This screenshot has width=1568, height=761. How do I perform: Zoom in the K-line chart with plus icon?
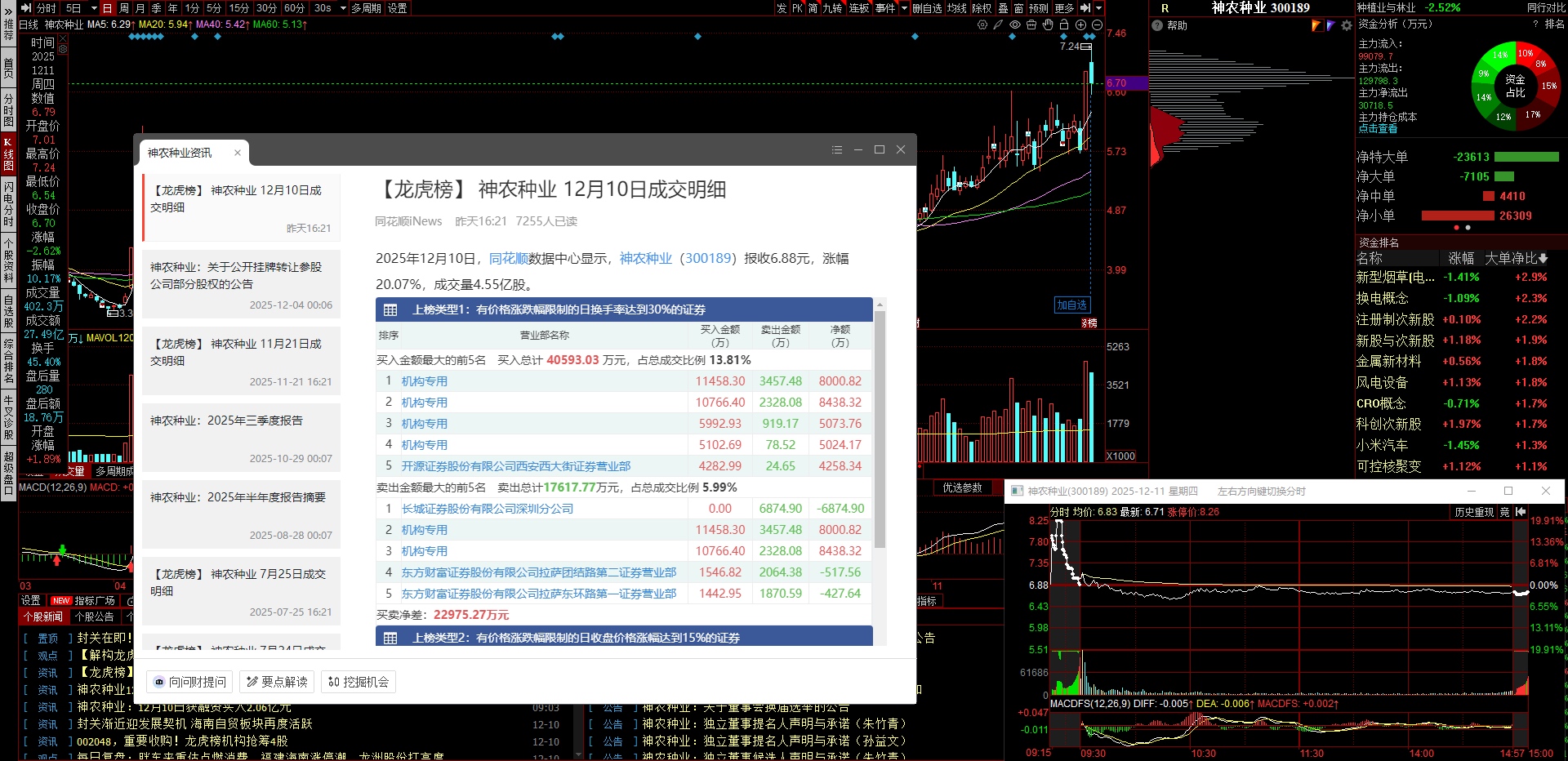pos(1080,24)
